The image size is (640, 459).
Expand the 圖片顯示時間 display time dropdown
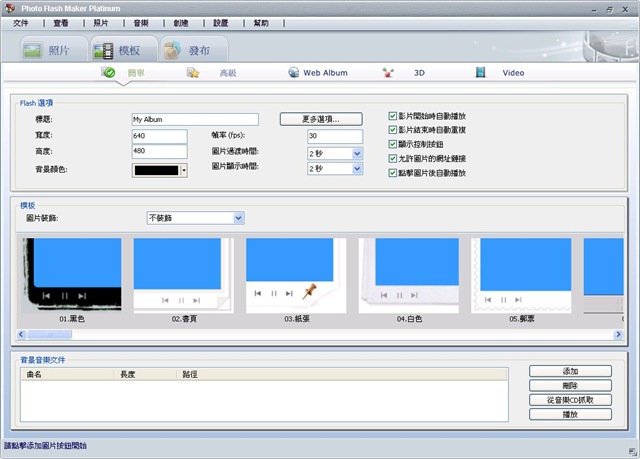[x=357, y=169]
